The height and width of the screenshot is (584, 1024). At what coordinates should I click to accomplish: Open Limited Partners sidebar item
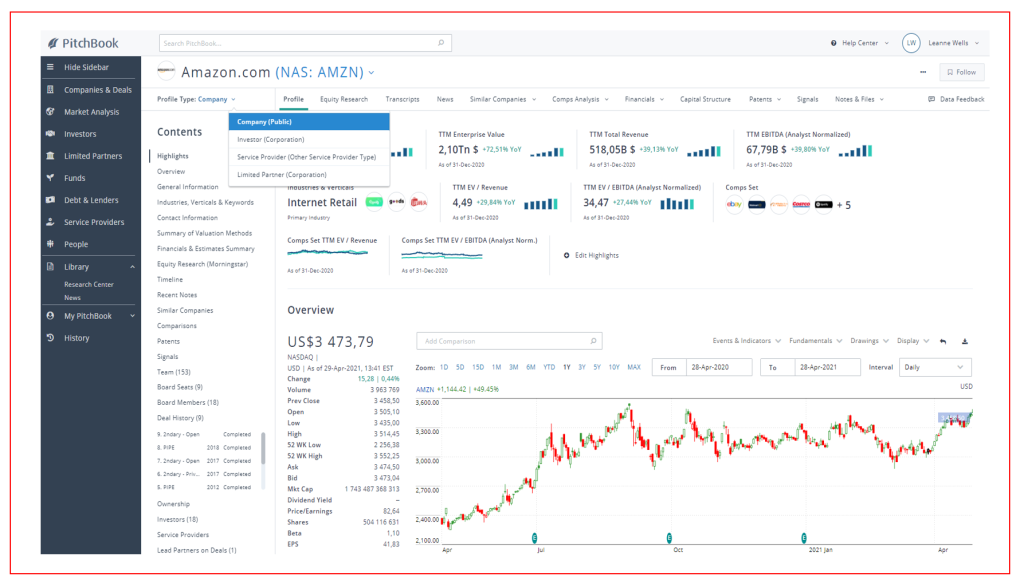93,156
